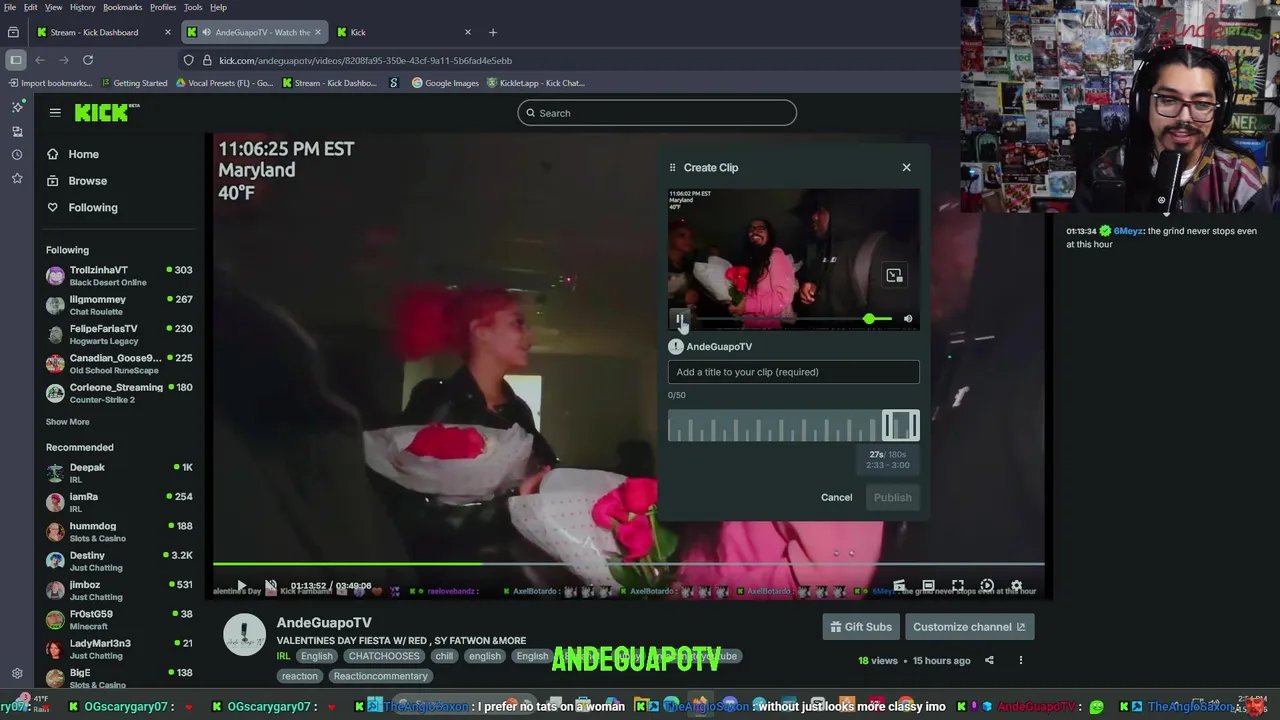The height and width of the screenshot is (720, 1280).
Task: Click the Publish clip button
Action: pos(892,497)
